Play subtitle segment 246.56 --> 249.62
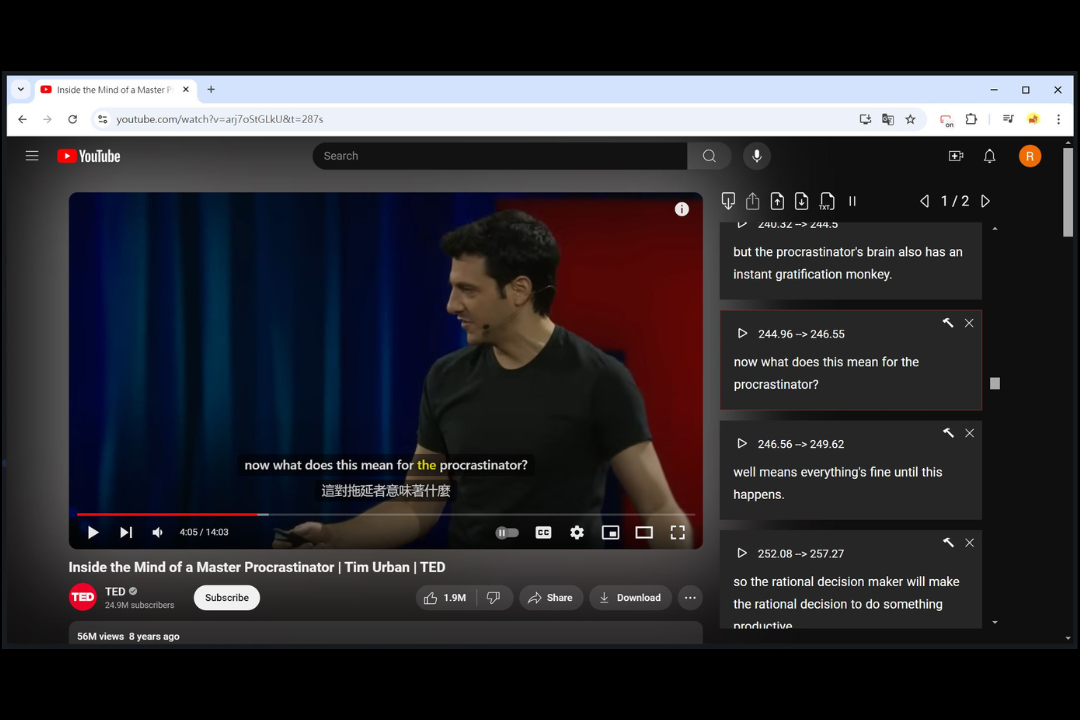1080x720 pixels. point(742,444)
